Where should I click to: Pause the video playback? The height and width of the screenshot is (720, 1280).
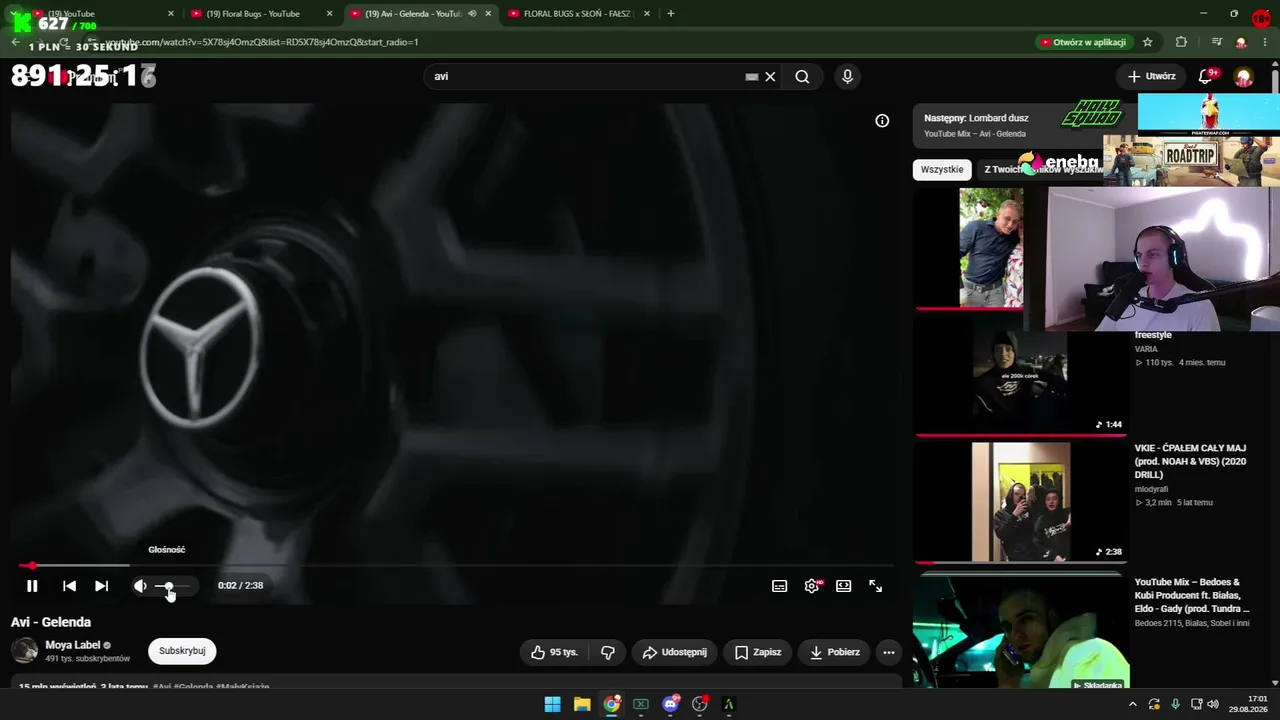point(32,586)
